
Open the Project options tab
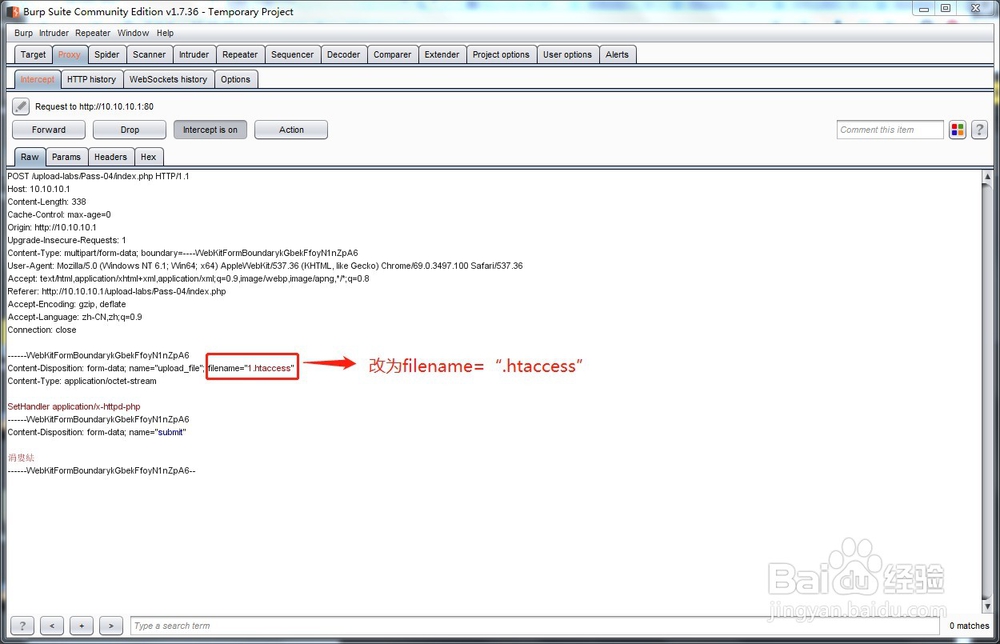[x=501, y=55]
